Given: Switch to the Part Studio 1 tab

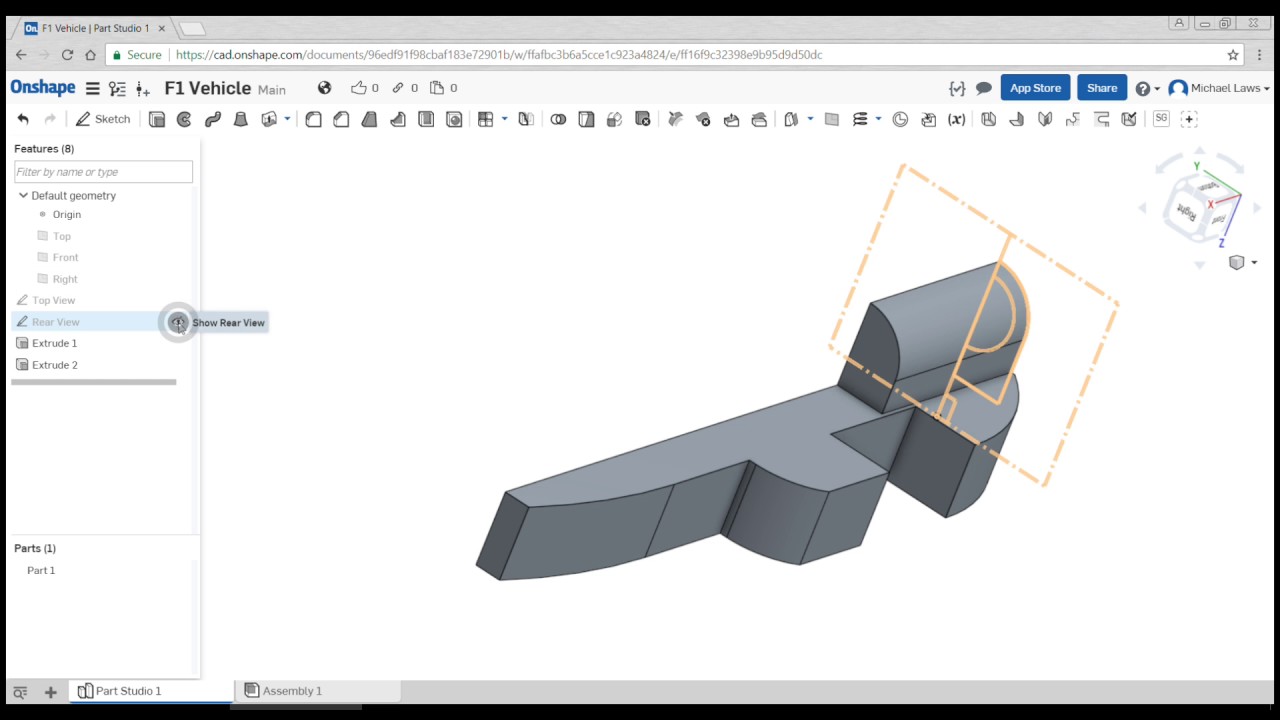Looking at the screenshot, I should tap(151, 691).
